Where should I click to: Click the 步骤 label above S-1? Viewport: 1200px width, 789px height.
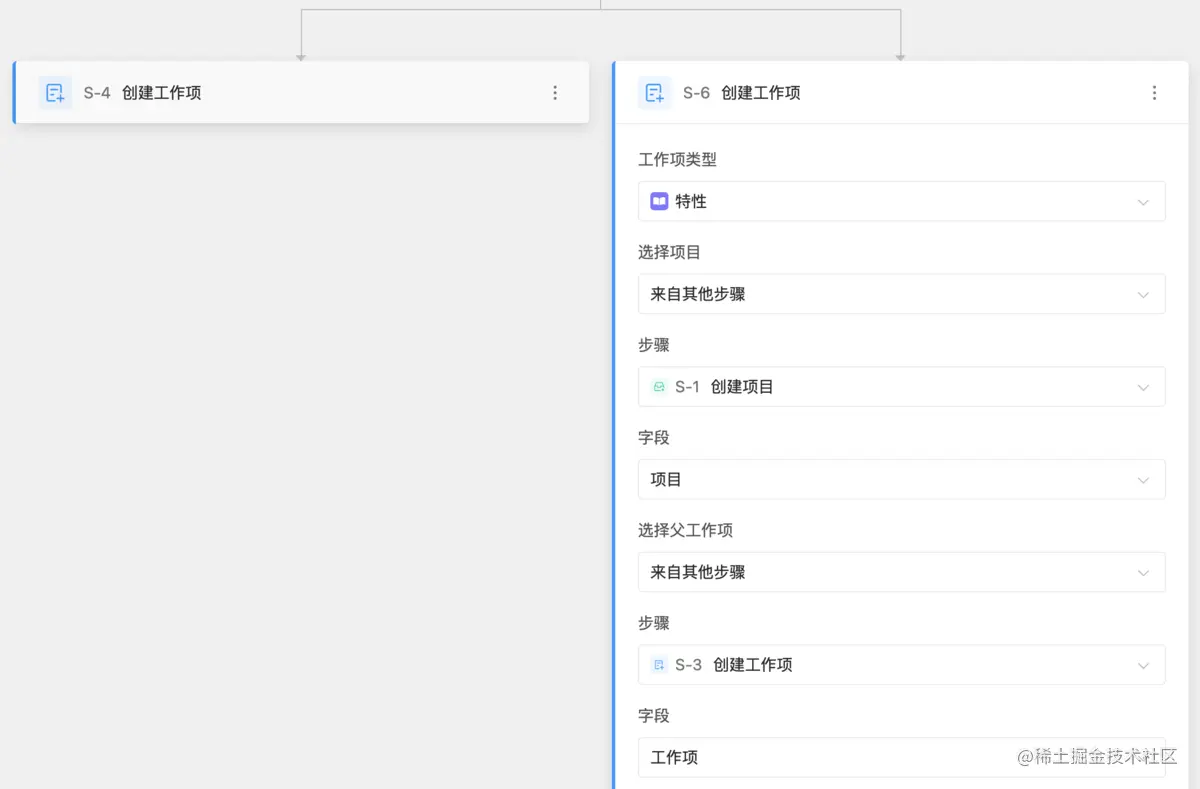tap(654, 345)
